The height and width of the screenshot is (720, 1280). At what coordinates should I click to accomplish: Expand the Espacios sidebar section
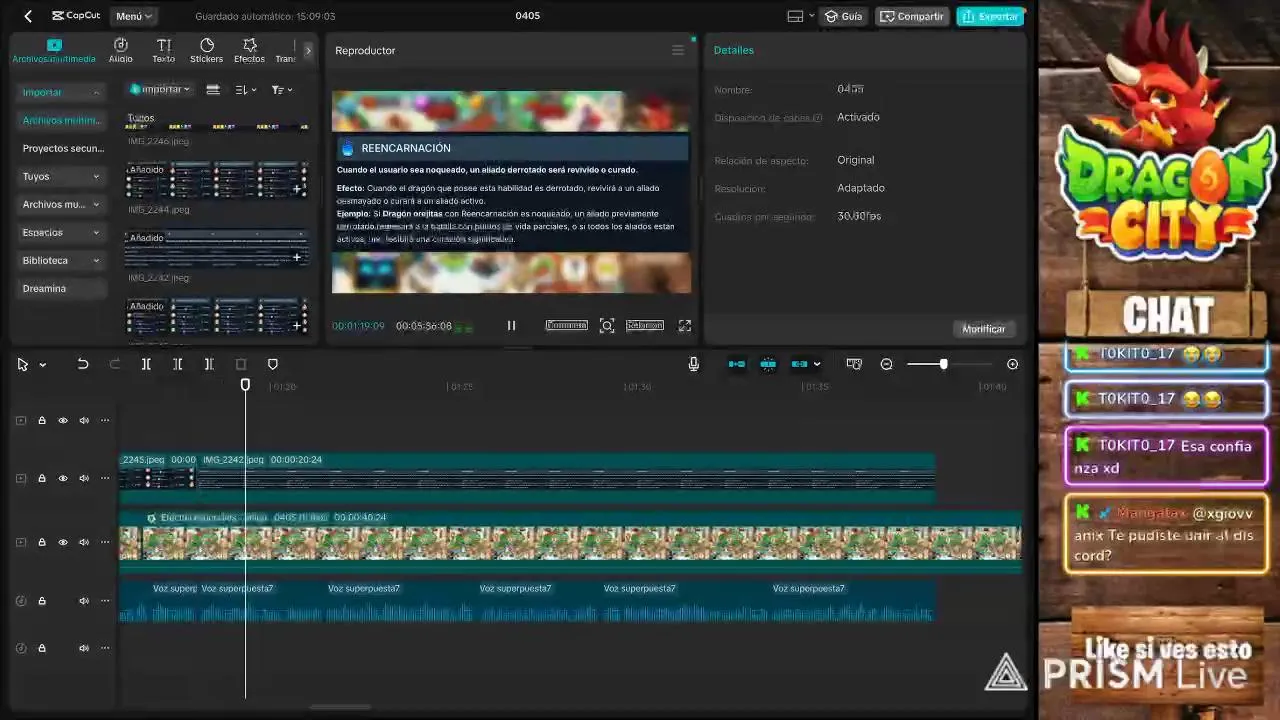[x=61, y=232]
